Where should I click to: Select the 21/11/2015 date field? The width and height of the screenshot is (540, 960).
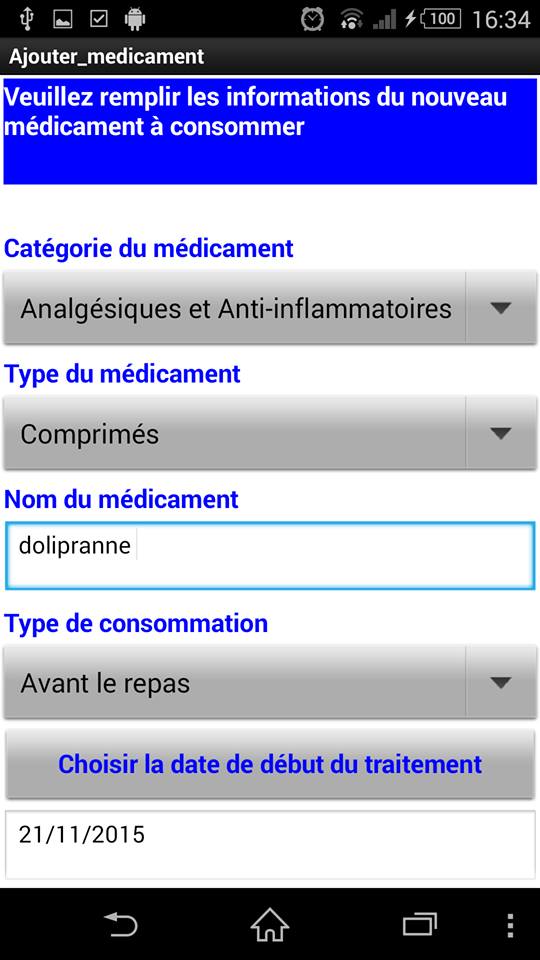(x=270, y=845)
